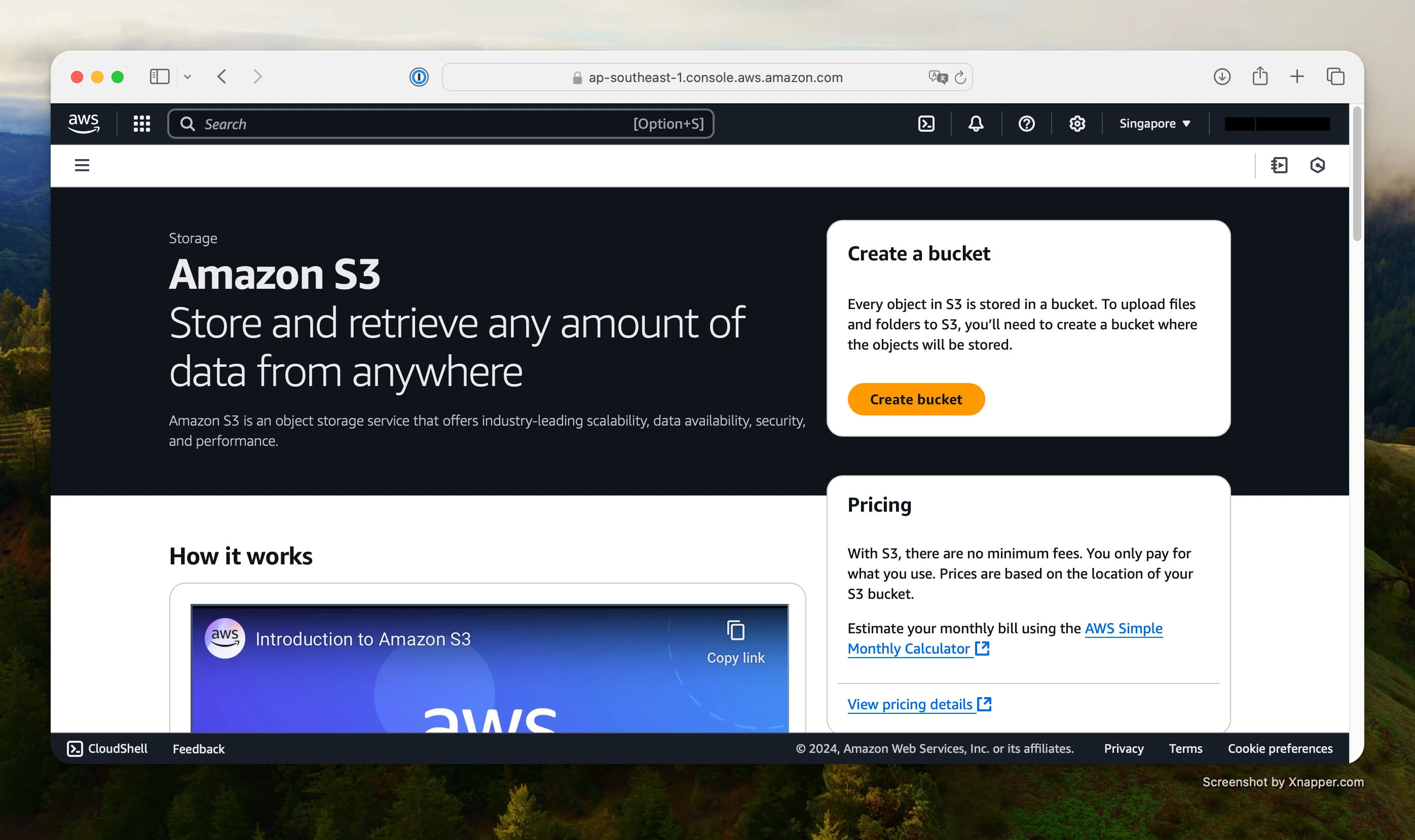Click the external link icon after pricing details
Image resolution: width=1415 pixels, height=840 pixels.
point(984,704)
